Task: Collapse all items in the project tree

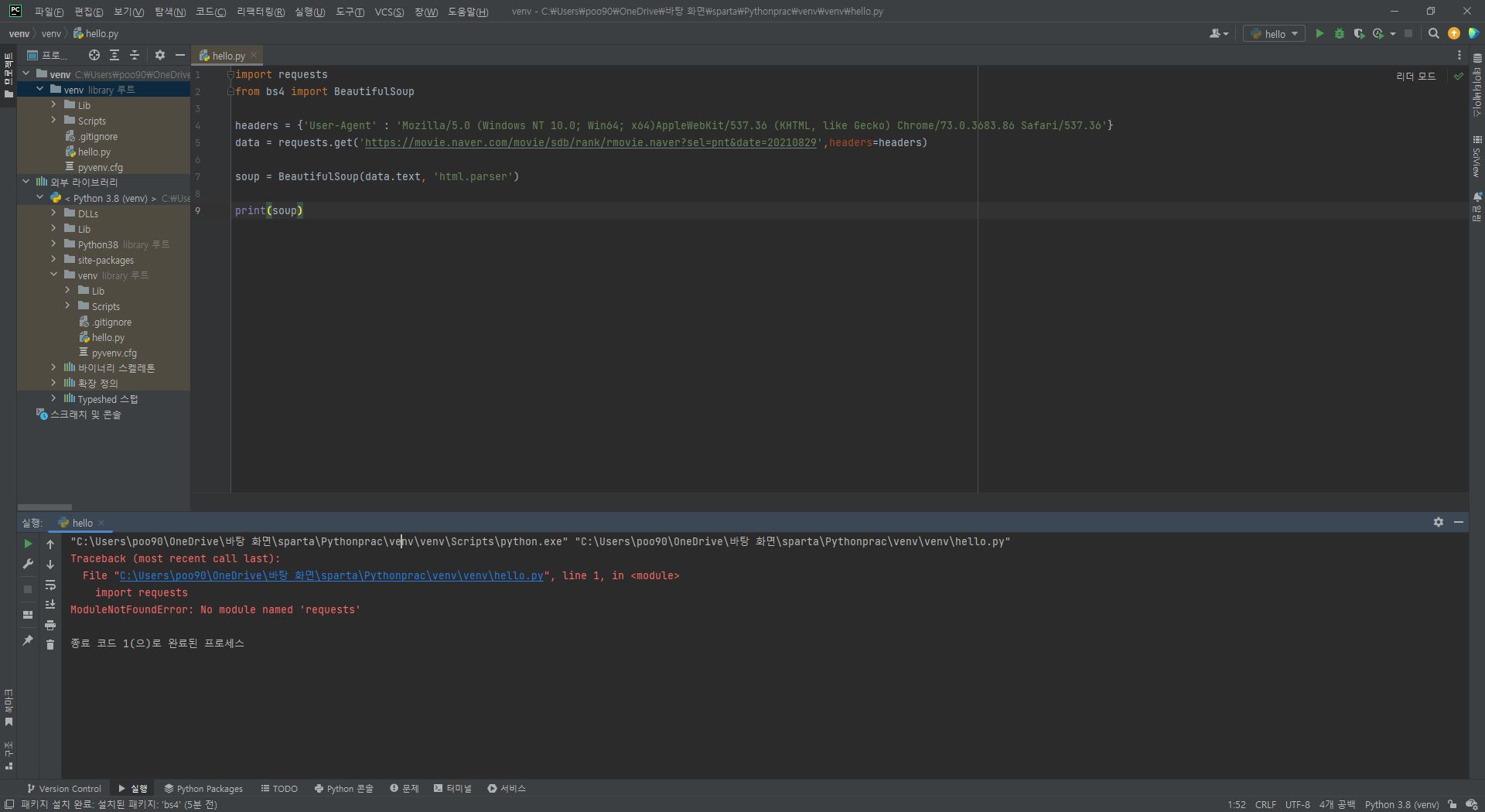Action: click(134, 55)
